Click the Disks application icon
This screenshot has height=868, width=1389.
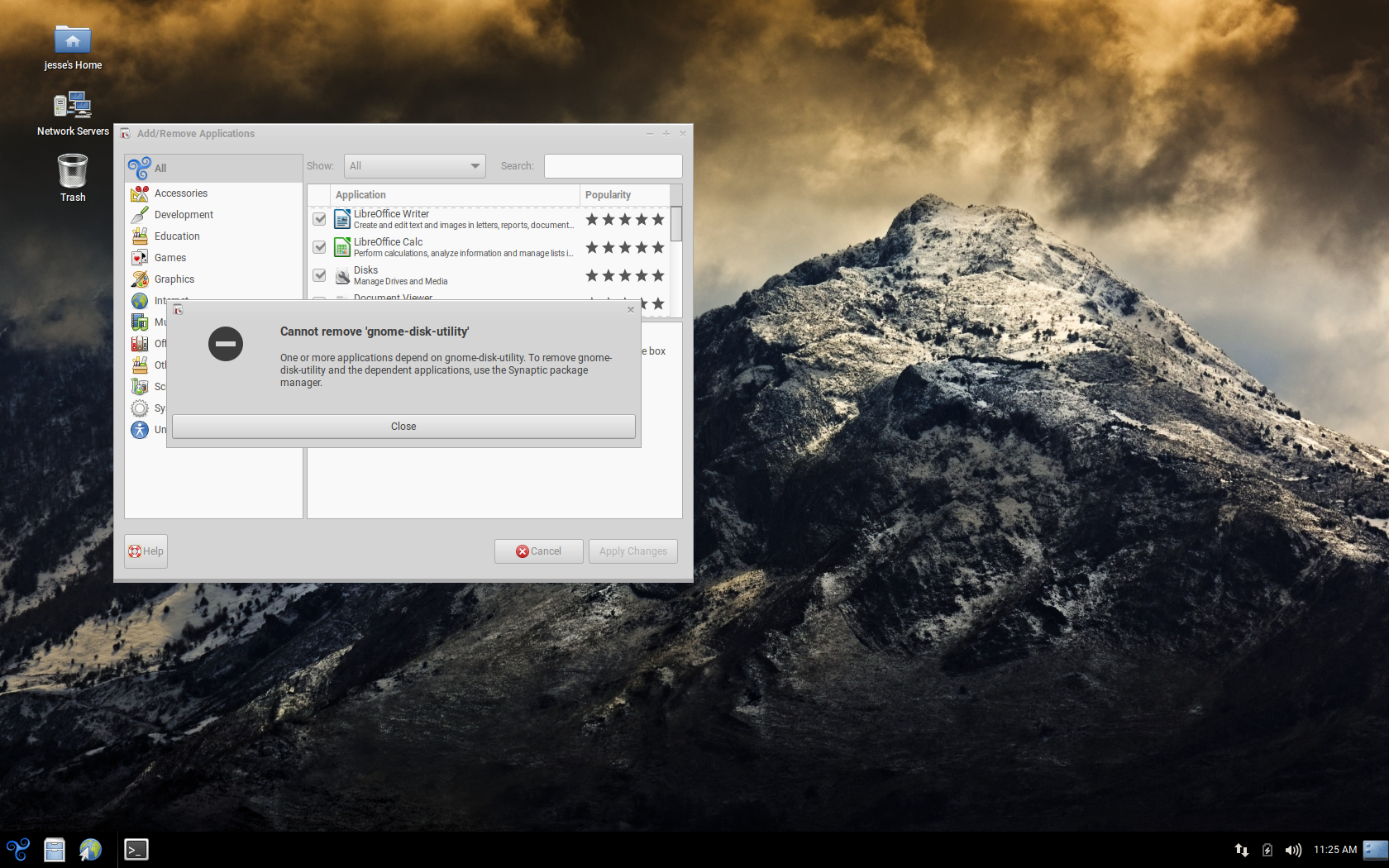click(x=342, y=275)
